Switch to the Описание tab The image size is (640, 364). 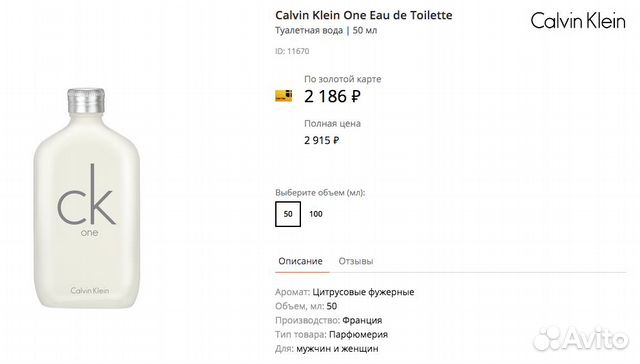click(x=300, y=261)
